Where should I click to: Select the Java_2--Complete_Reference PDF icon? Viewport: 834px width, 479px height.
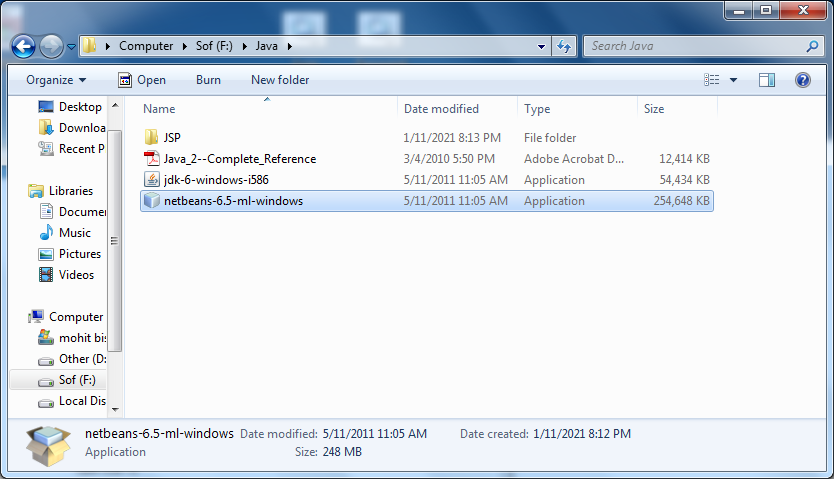152,158
